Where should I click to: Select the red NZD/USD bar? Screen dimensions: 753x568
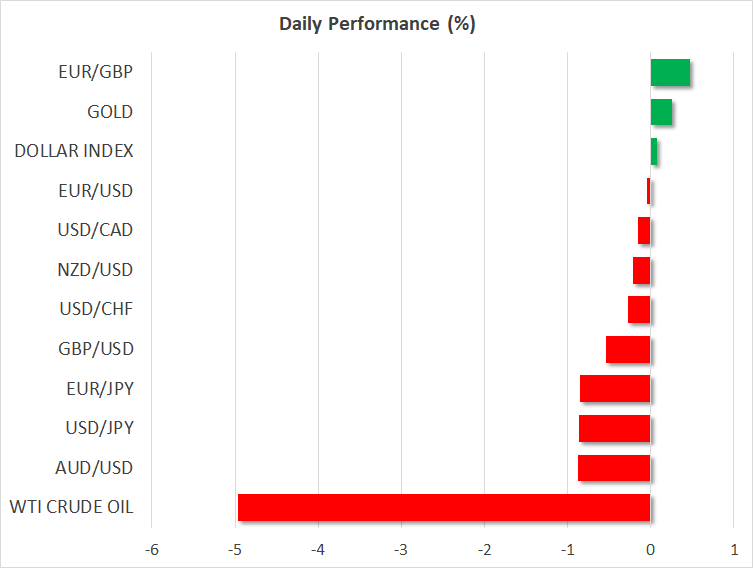tap(641, 270)
